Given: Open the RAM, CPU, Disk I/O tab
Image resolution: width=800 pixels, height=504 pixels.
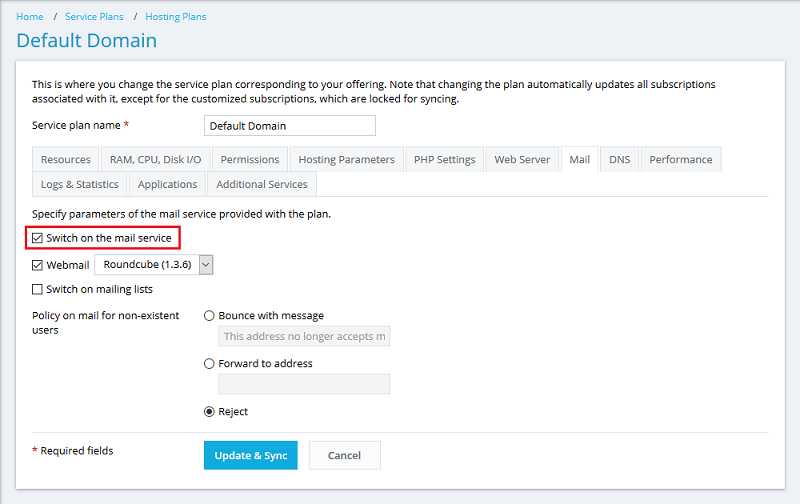Looking at the screenshot, I should pyautogui.click(x=155, y=160).
